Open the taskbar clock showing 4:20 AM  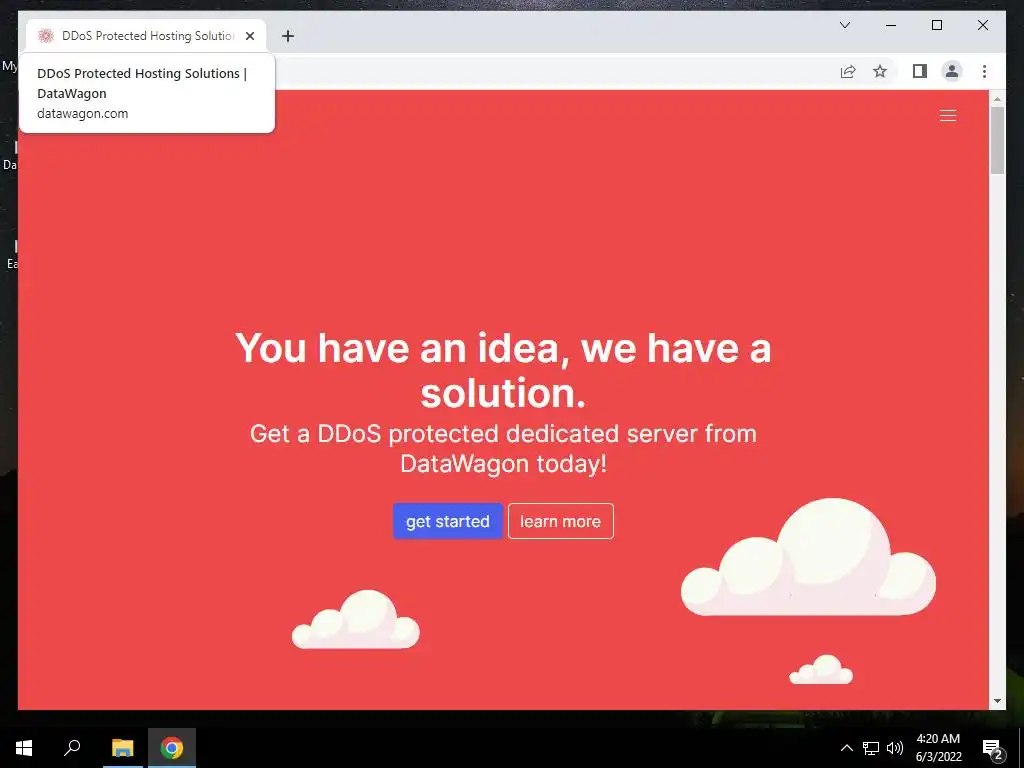(938, 748)
